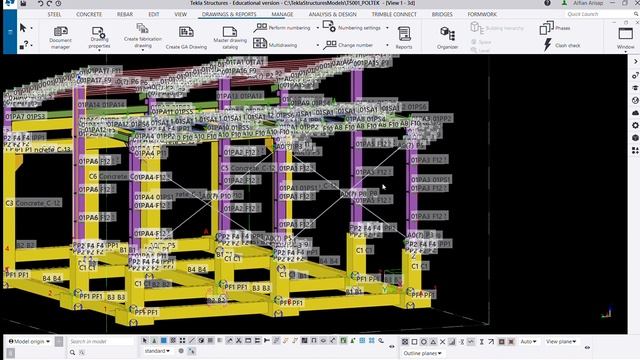
Task: Click the Redo arrow
Action: coord(49,3)
